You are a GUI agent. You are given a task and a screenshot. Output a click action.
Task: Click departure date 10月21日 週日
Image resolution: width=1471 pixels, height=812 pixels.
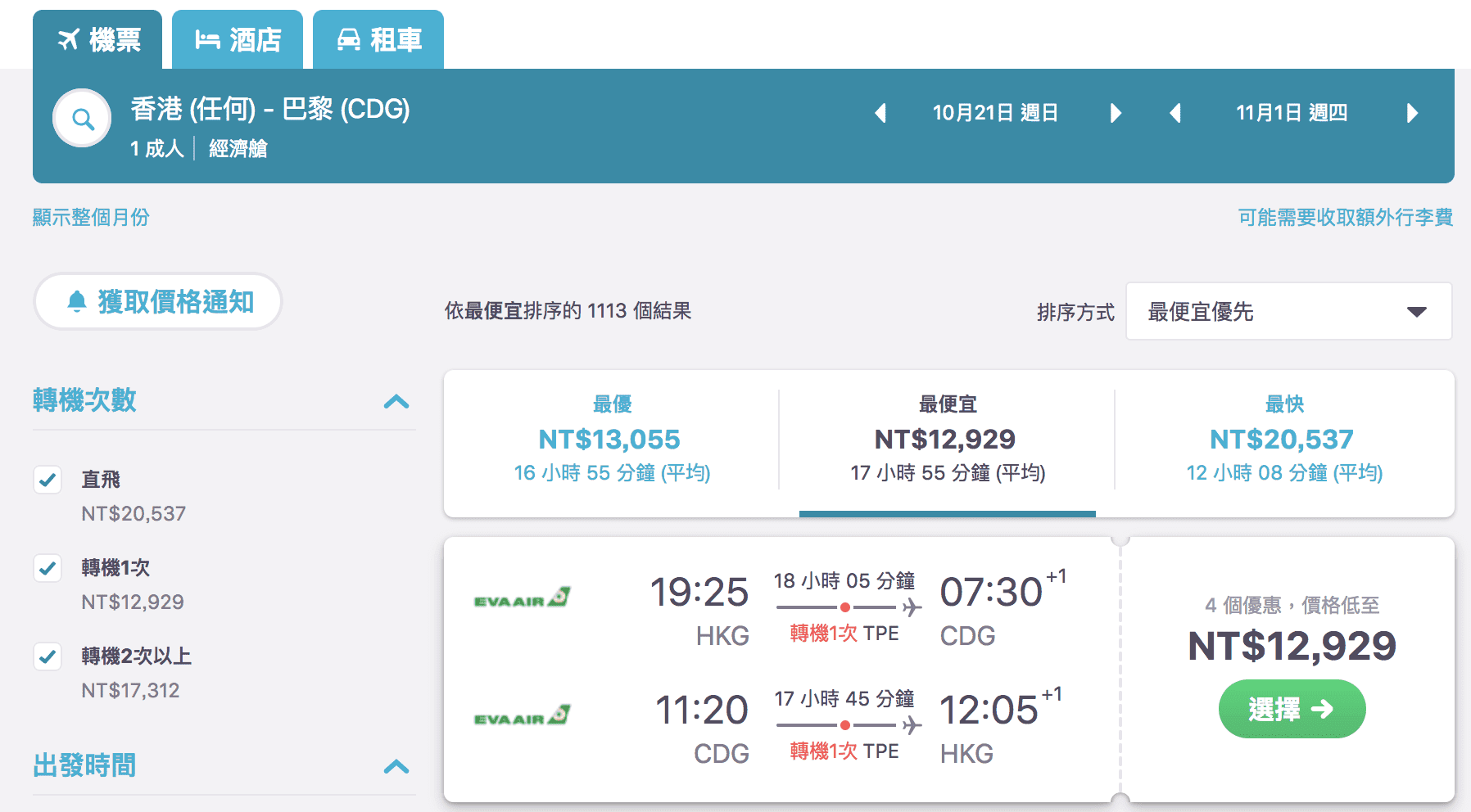click(x=995, y=113)
